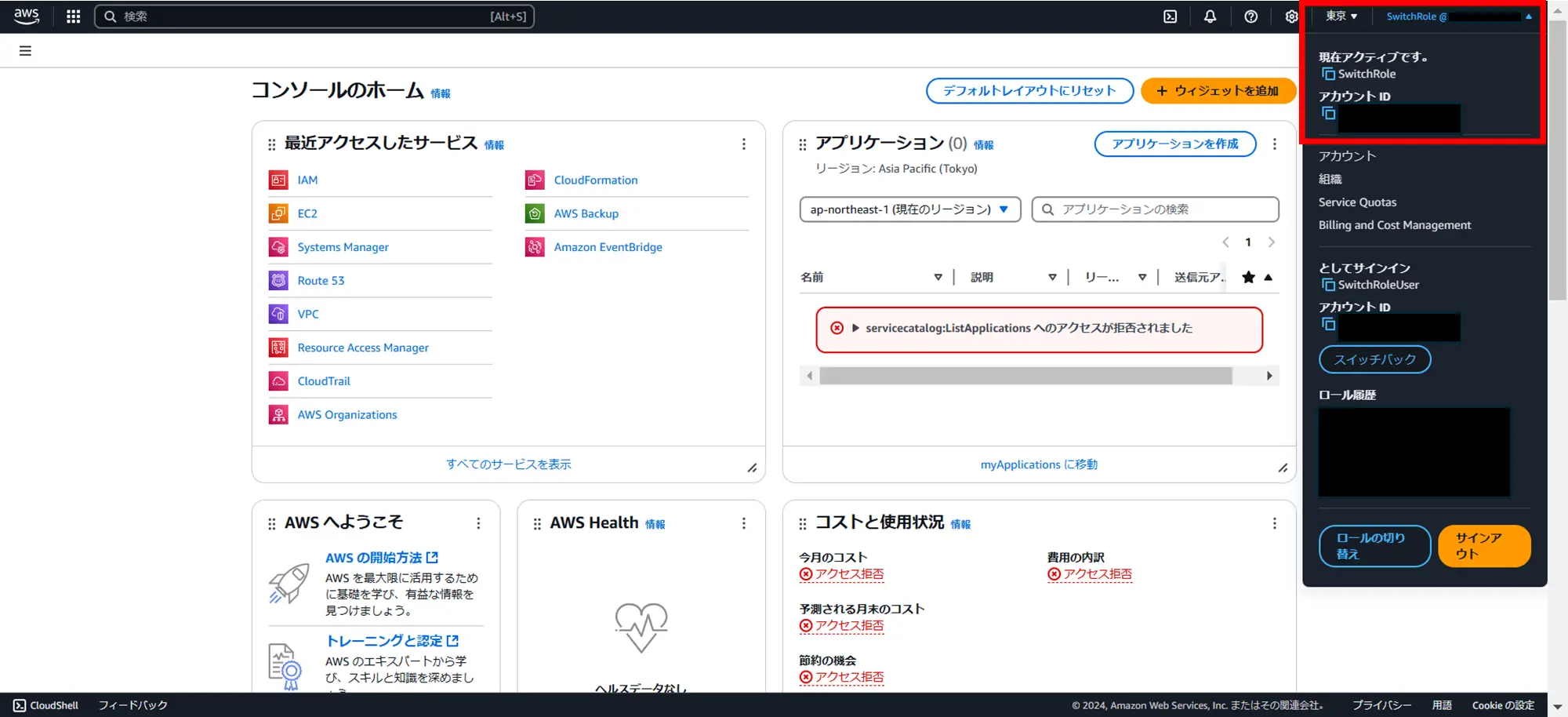Click the page vertical scrollbar thumb
Screen dimensions: 1568x717
(x=1558, y=161)
